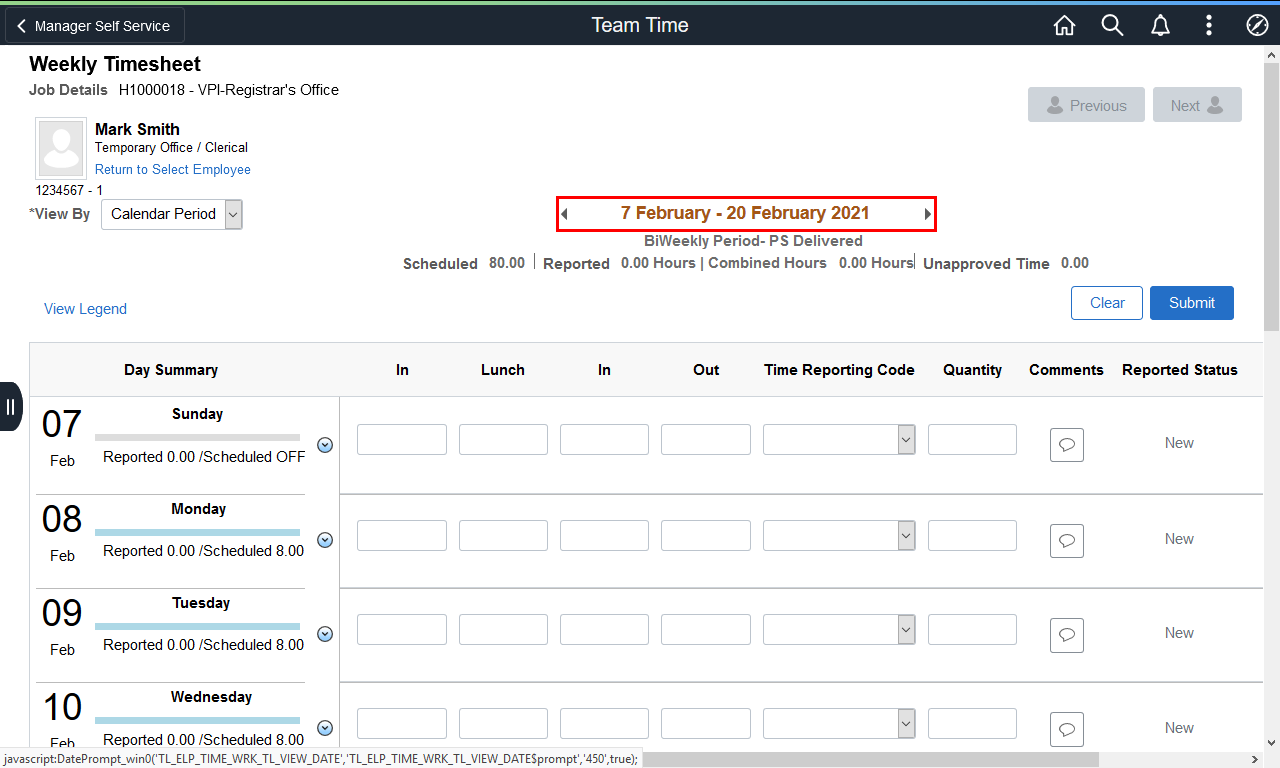Expand the left side panel handle
Screen dimensions: 1280x768
click(x=10, y=406)
